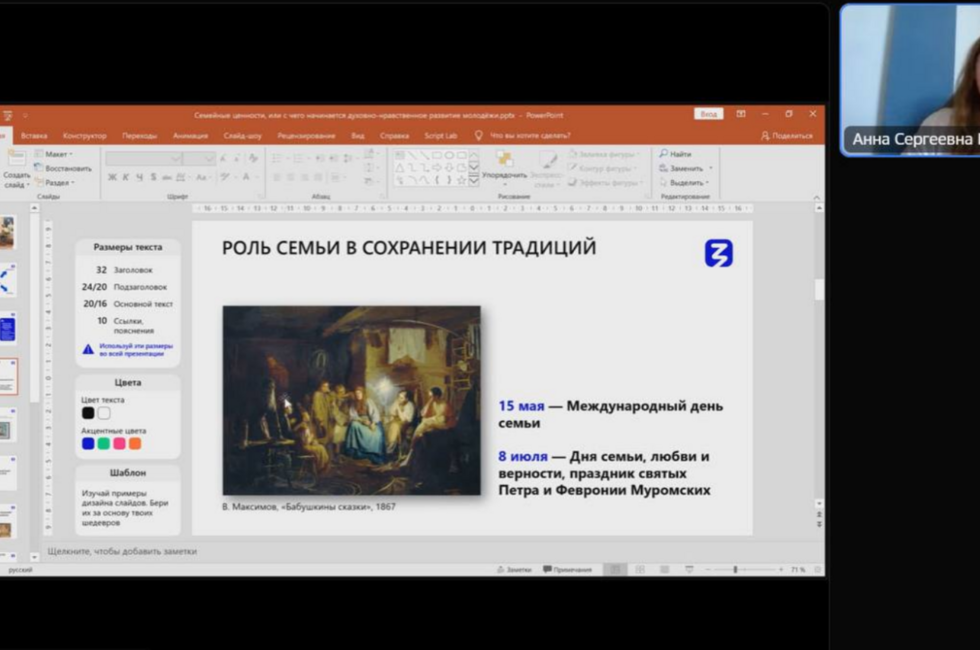Click the notes field Щелкните, чтобы добавить заметки
The image size is (980, 650).
pos(122,551)
